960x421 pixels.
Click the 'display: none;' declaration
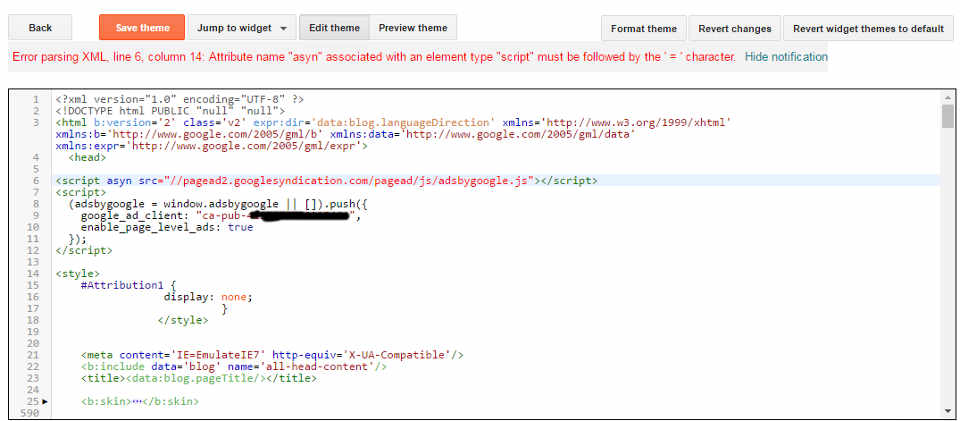coord(208,297)
